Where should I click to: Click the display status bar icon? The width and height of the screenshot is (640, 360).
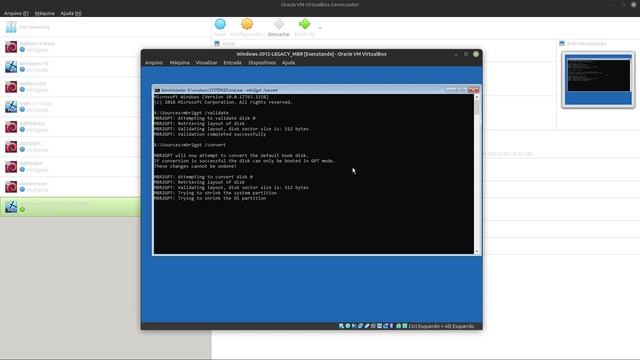tap(379, 326)
